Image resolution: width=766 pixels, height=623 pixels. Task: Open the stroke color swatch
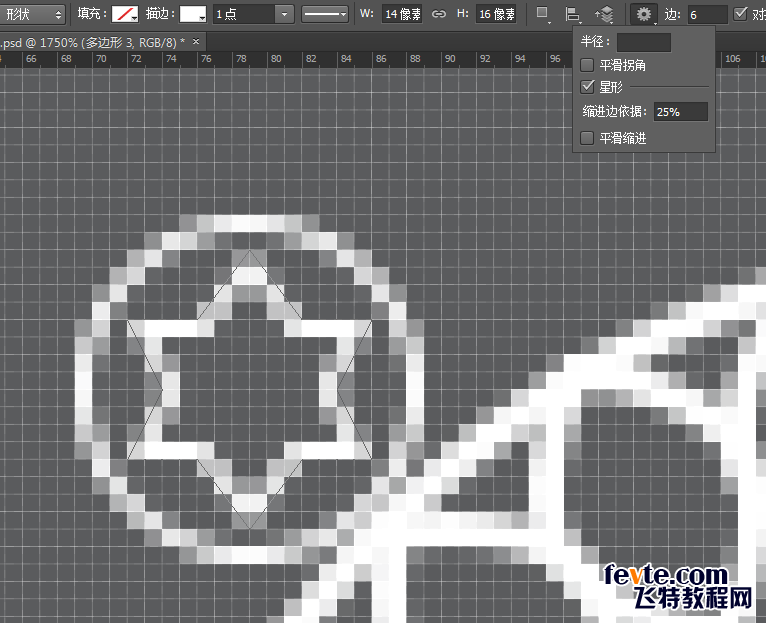(x=192, y=14)
